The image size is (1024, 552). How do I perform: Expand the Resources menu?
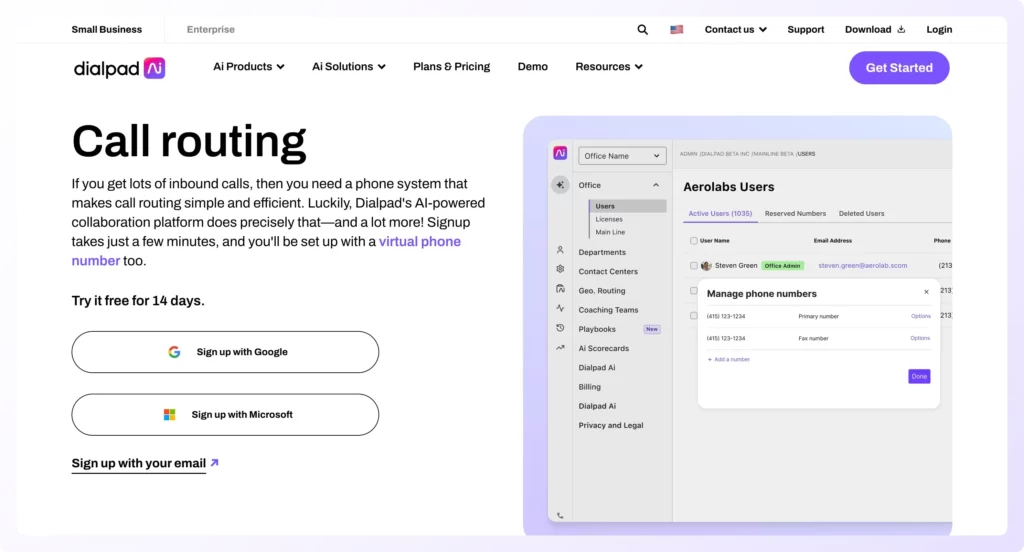coord(609,67)
